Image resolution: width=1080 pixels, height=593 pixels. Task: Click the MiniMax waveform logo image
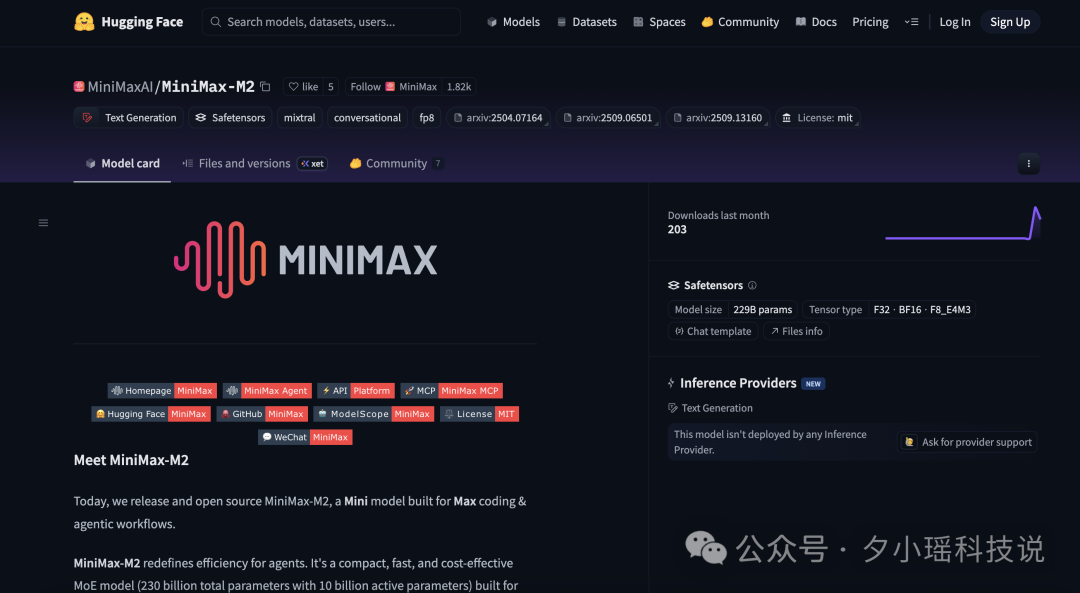click(x=305, y=260)
